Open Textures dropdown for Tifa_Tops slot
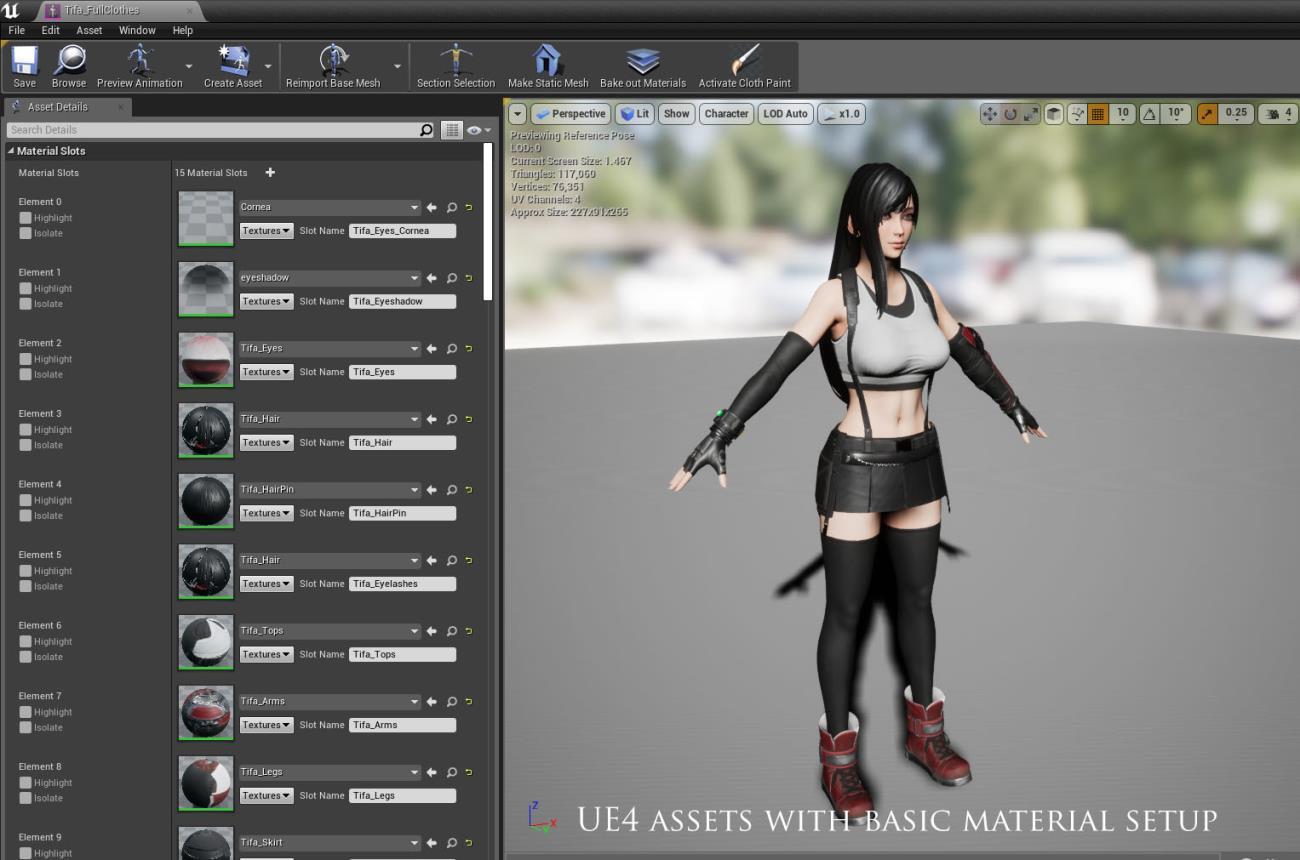This screenshot has width=1300, height=860. click(x=266, y=654)
